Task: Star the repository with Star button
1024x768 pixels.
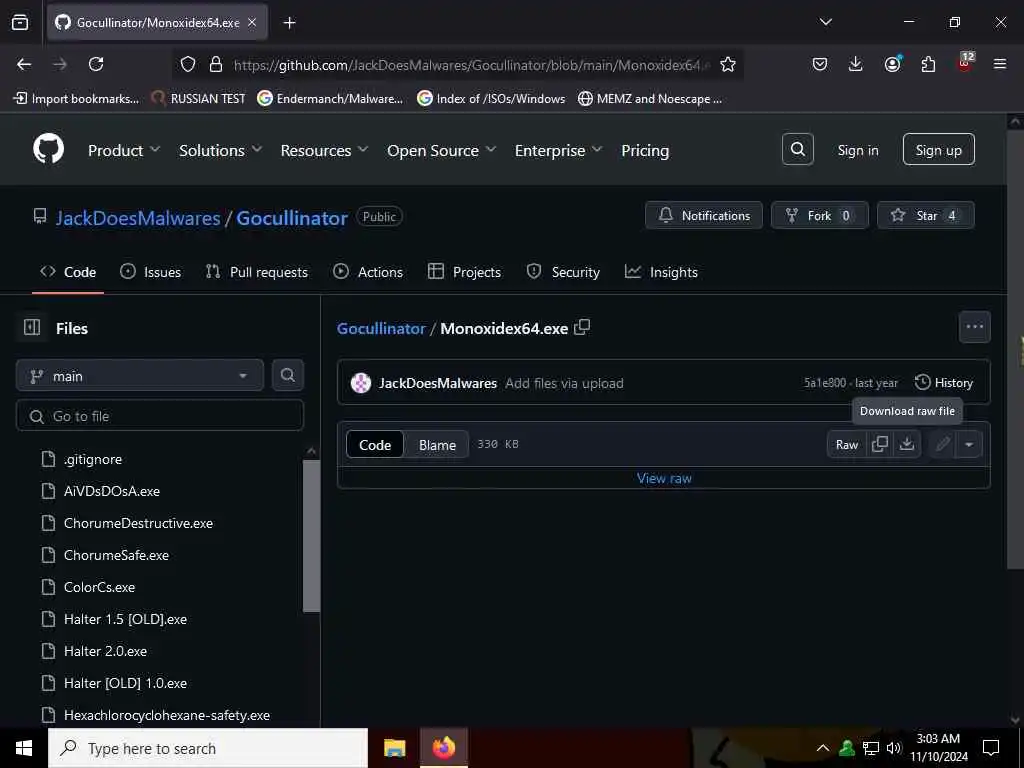Action: 925,215
